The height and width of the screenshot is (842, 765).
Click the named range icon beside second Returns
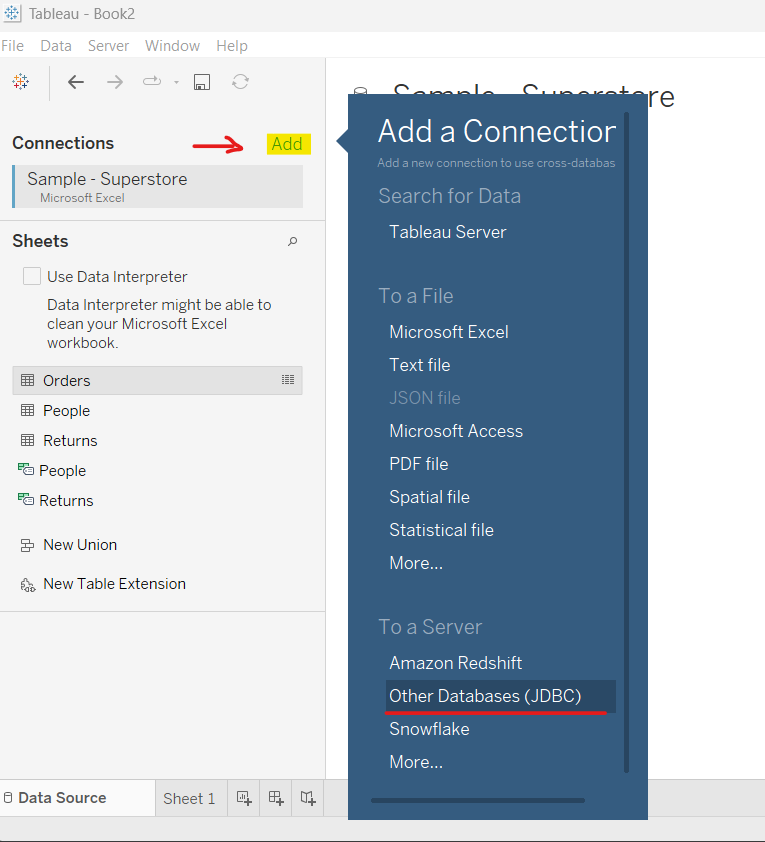26,500
